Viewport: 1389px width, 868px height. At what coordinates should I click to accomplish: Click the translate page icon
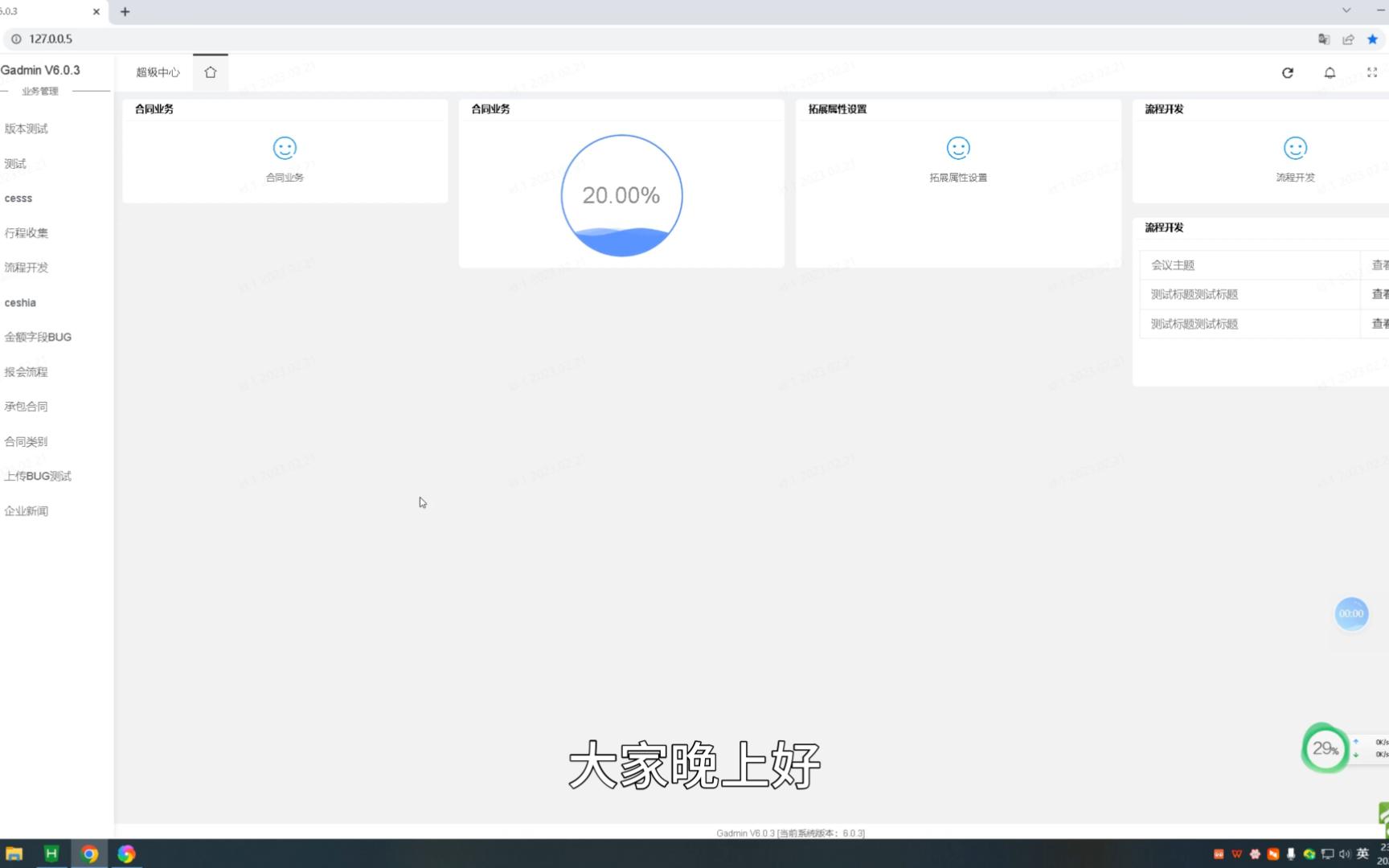[x=1324, y=39]
